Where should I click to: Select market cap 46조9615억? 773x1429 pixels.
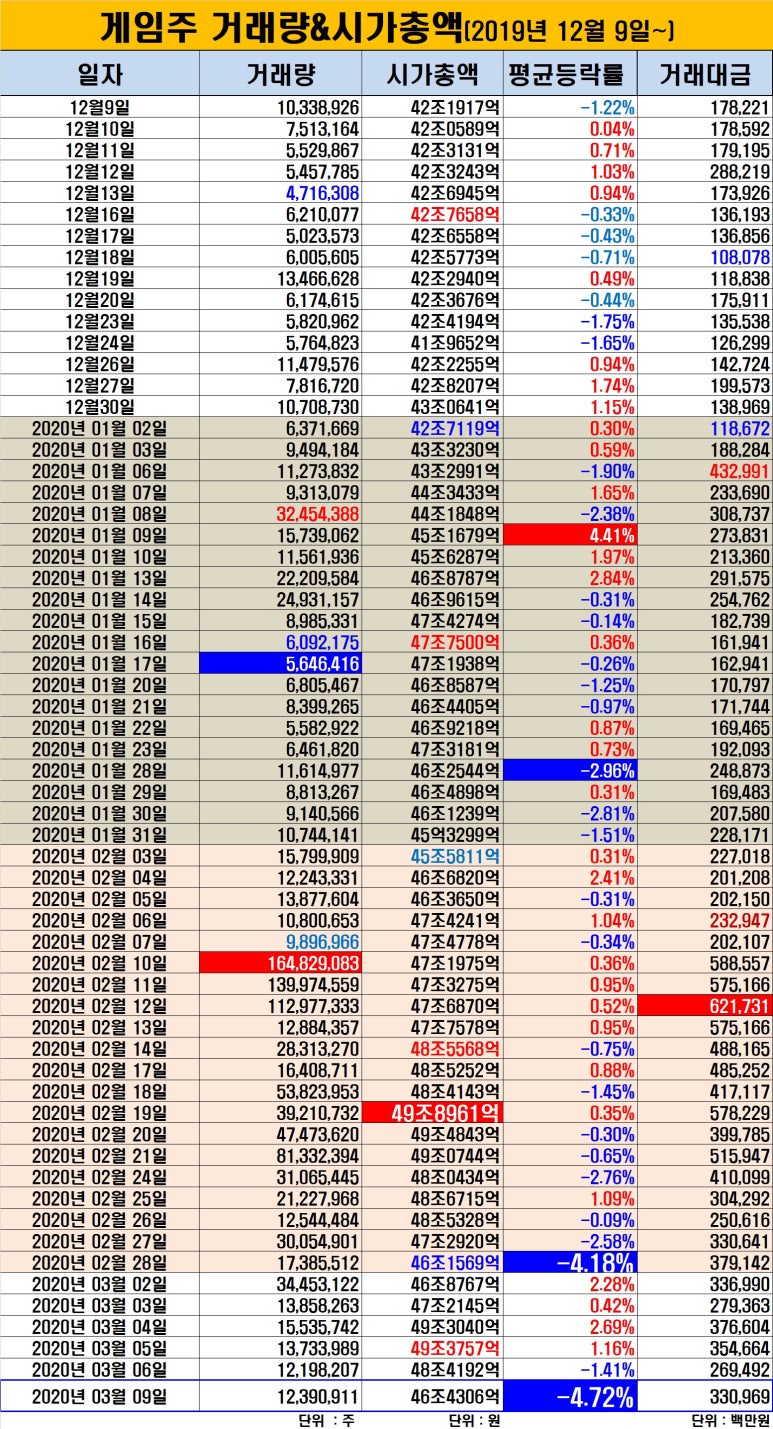(x=455, y=598)
